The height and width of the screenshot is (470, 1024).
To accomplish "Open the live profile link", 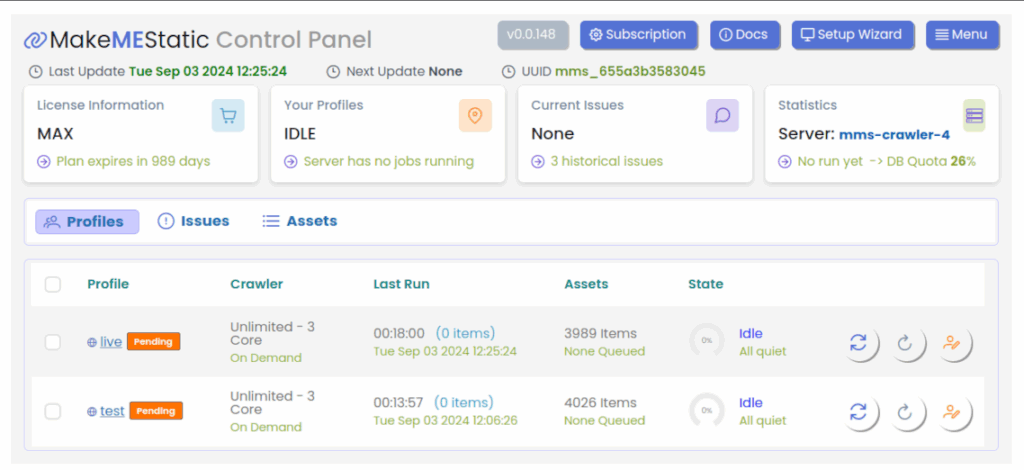I will pyautogui.click(x=110, y=342).
